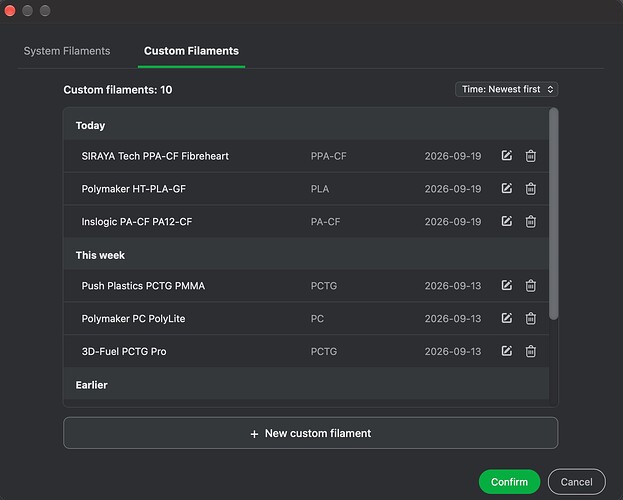Delete Inslogic PA-CF PA12-CF filament
This screenshot has width=623, height=500.
pyautogui.click(x=530, y=221)
